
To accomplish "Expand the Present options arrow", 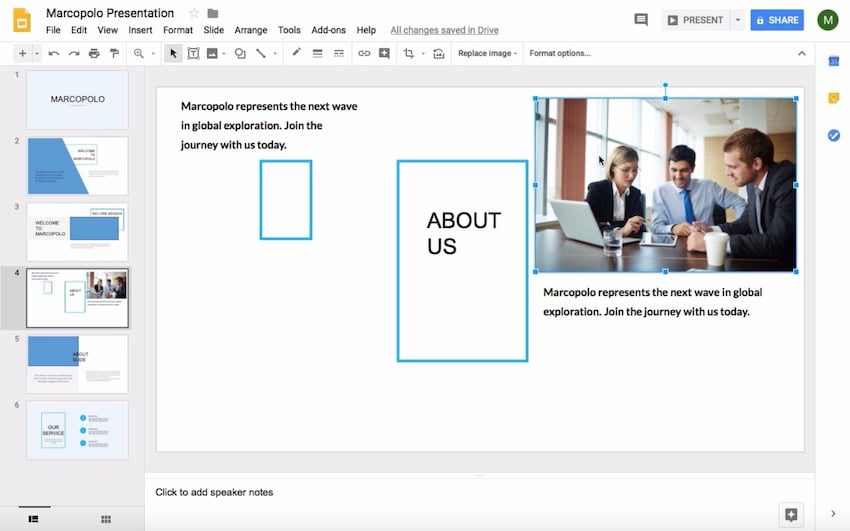I will [x=738, y=20].
